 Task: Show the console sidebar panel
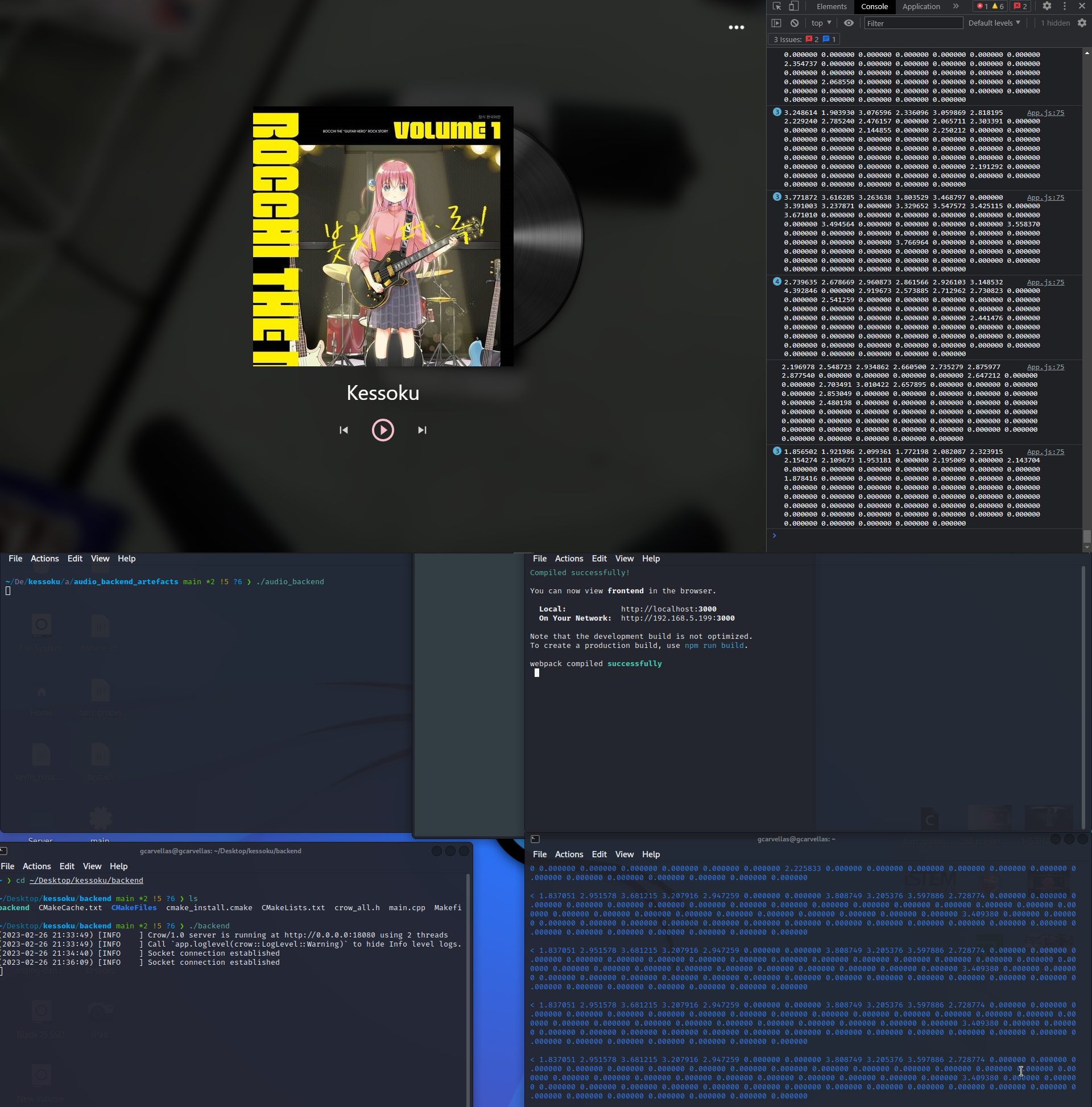point(776,23)
